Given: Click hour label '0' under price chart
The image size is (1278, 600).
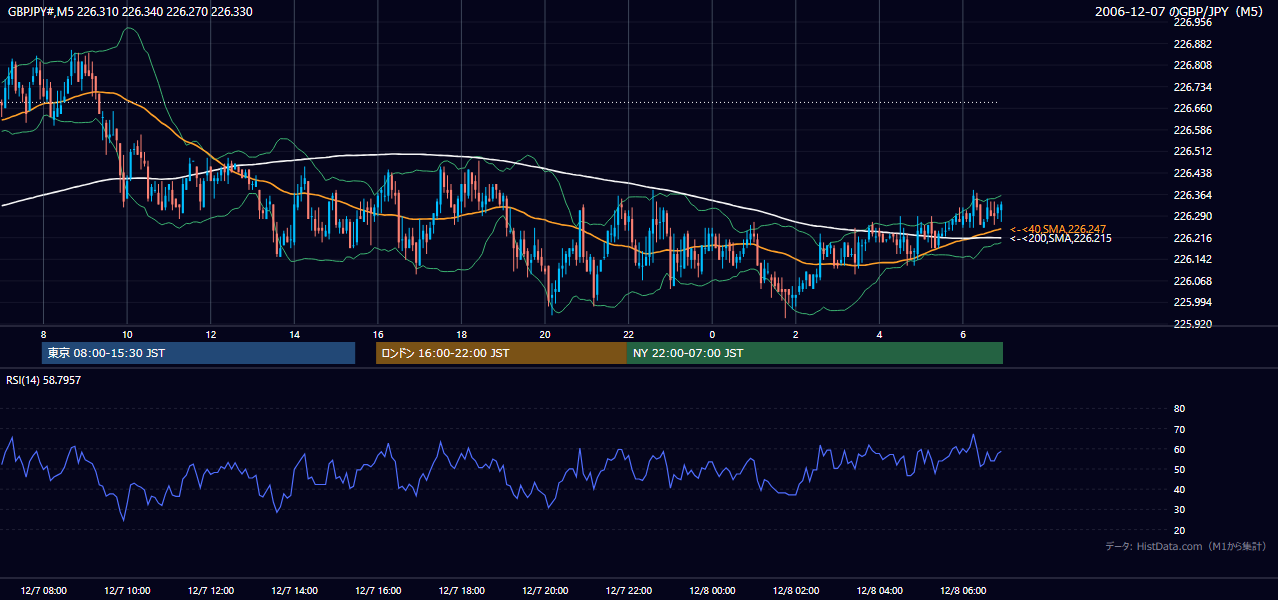Looking at the screenshot, I should tap(712, 334).
